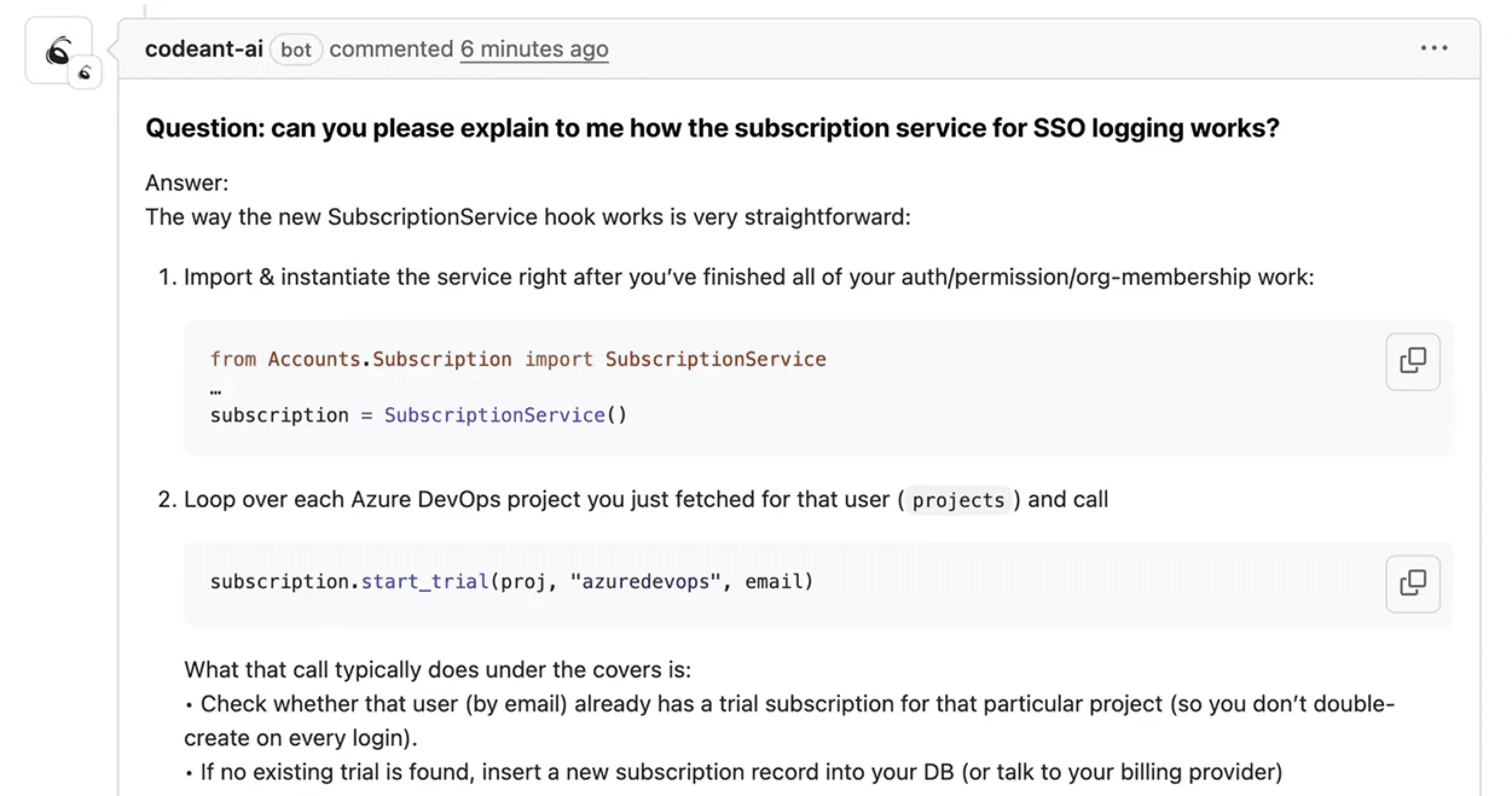Click the 'from Accounts.Subscription' import line
Viewport: 1512px width, 796px height.
pyautogui.click(x=361, y=358)
